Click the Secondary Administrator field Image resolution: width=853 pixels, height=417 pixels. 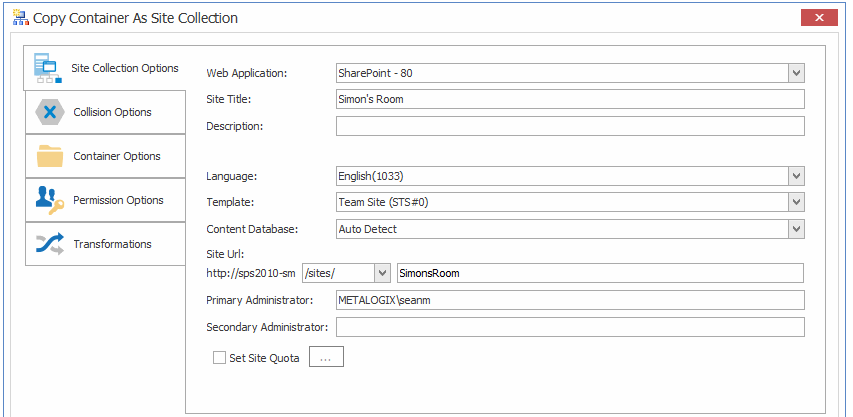[x=570, y=327]
